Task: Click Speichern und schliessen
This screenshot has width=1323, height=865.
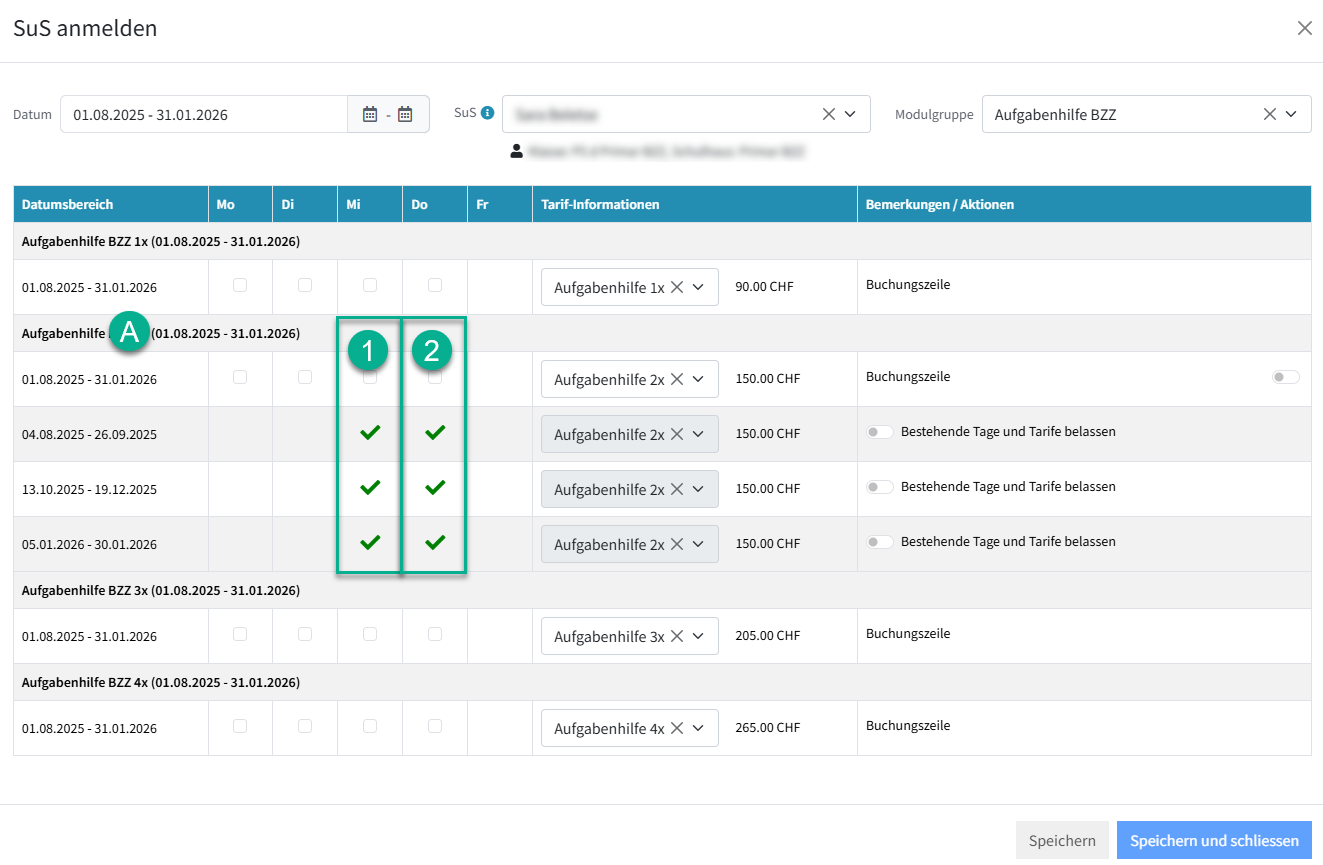Action: [1213, 841]
